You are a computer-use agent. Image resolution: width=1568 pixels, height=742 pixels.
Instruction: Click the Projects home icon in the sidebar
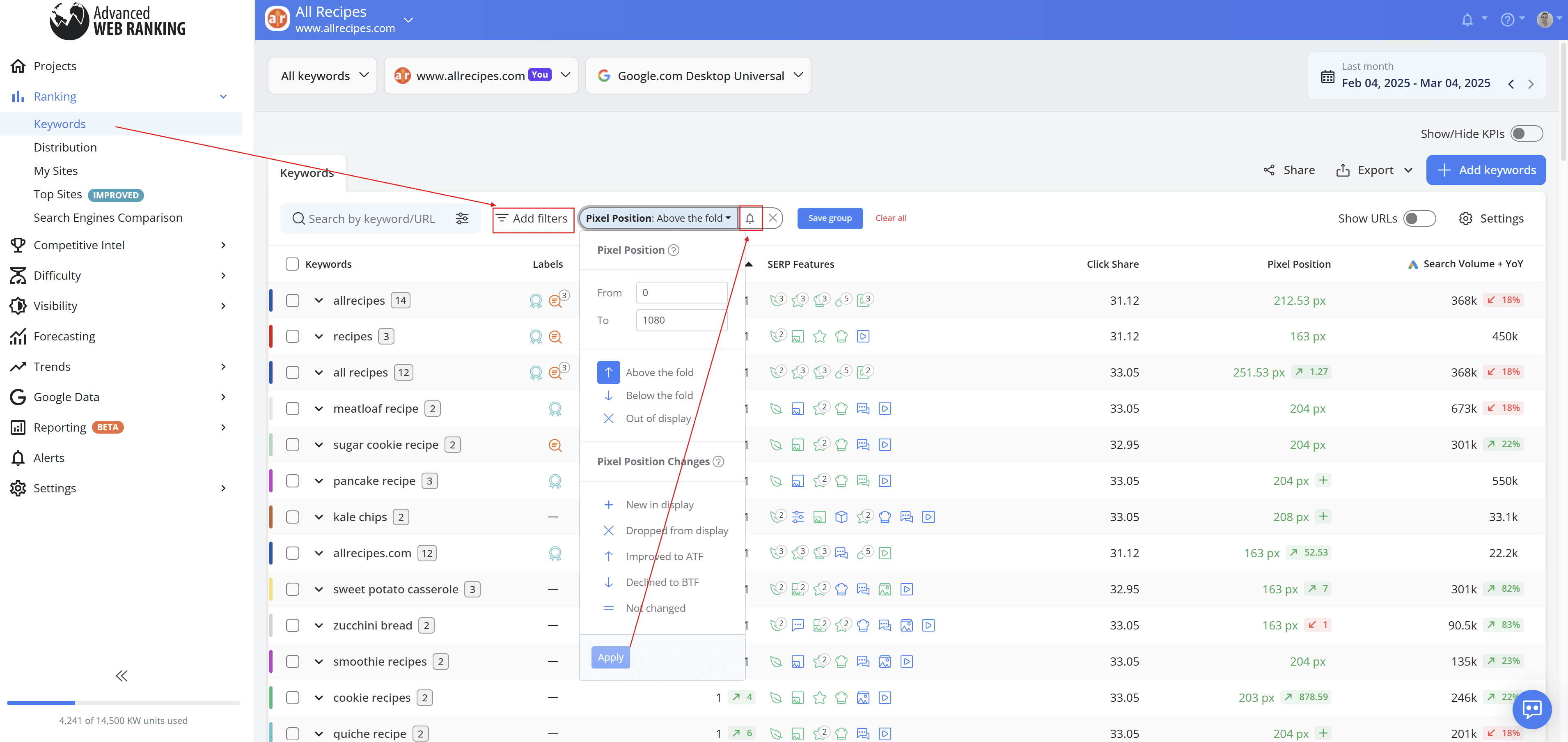(18, 66)
